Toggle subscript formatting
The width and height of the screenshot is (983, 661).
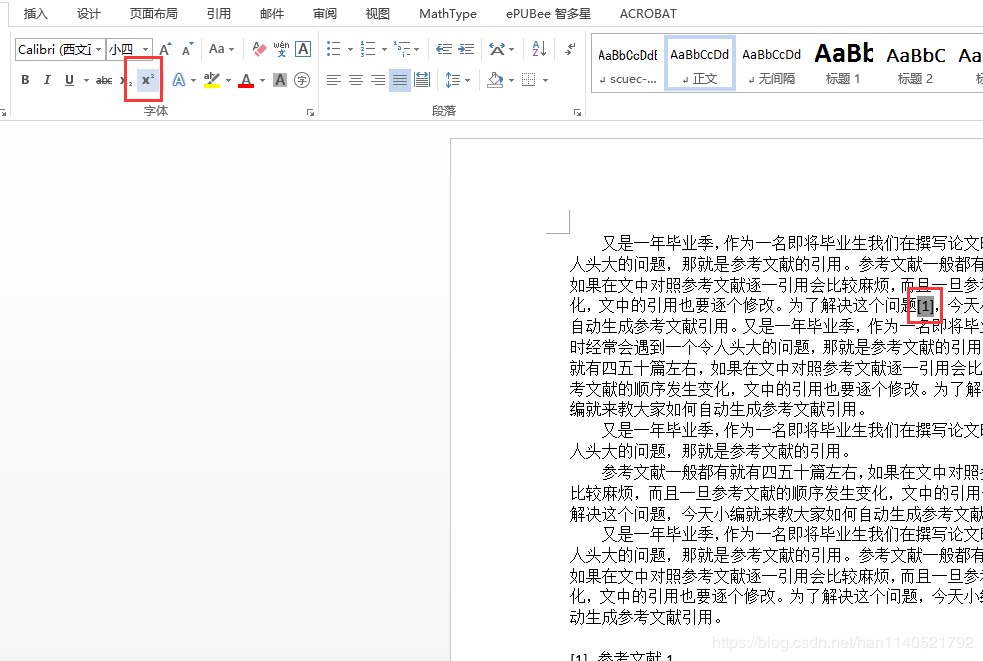(126, 80)
